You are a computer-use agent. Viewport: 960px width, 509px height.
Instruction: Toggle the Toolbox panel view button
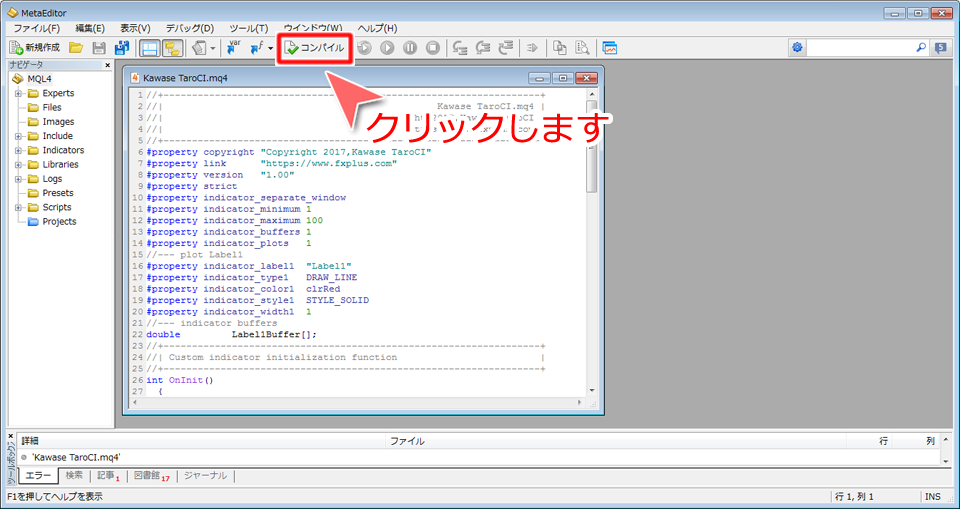tap(172, 47)
